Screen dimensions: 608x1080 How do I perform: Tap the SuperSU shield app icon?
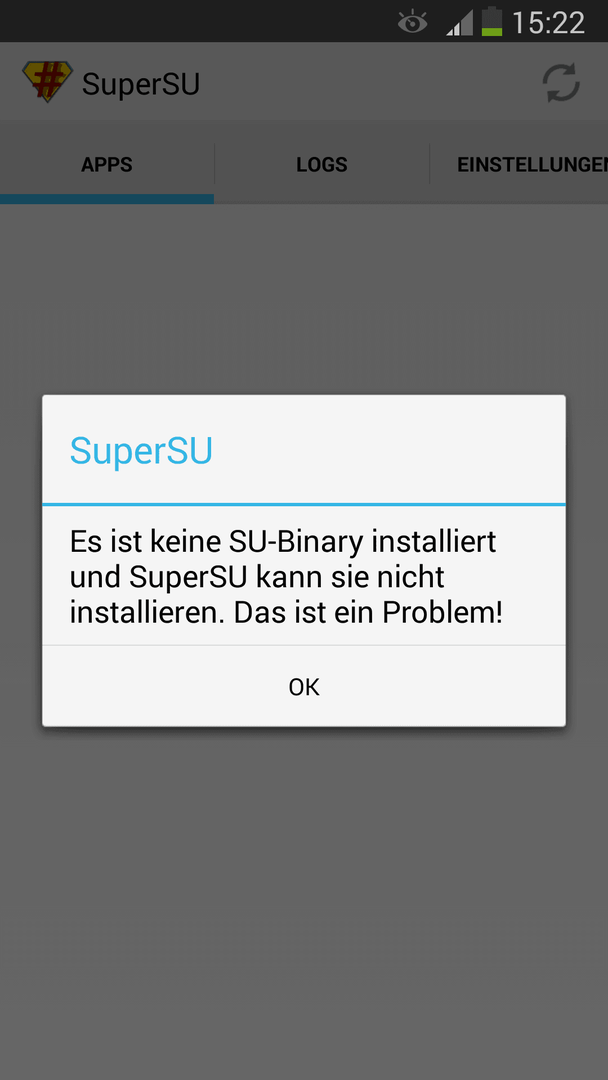47,81
